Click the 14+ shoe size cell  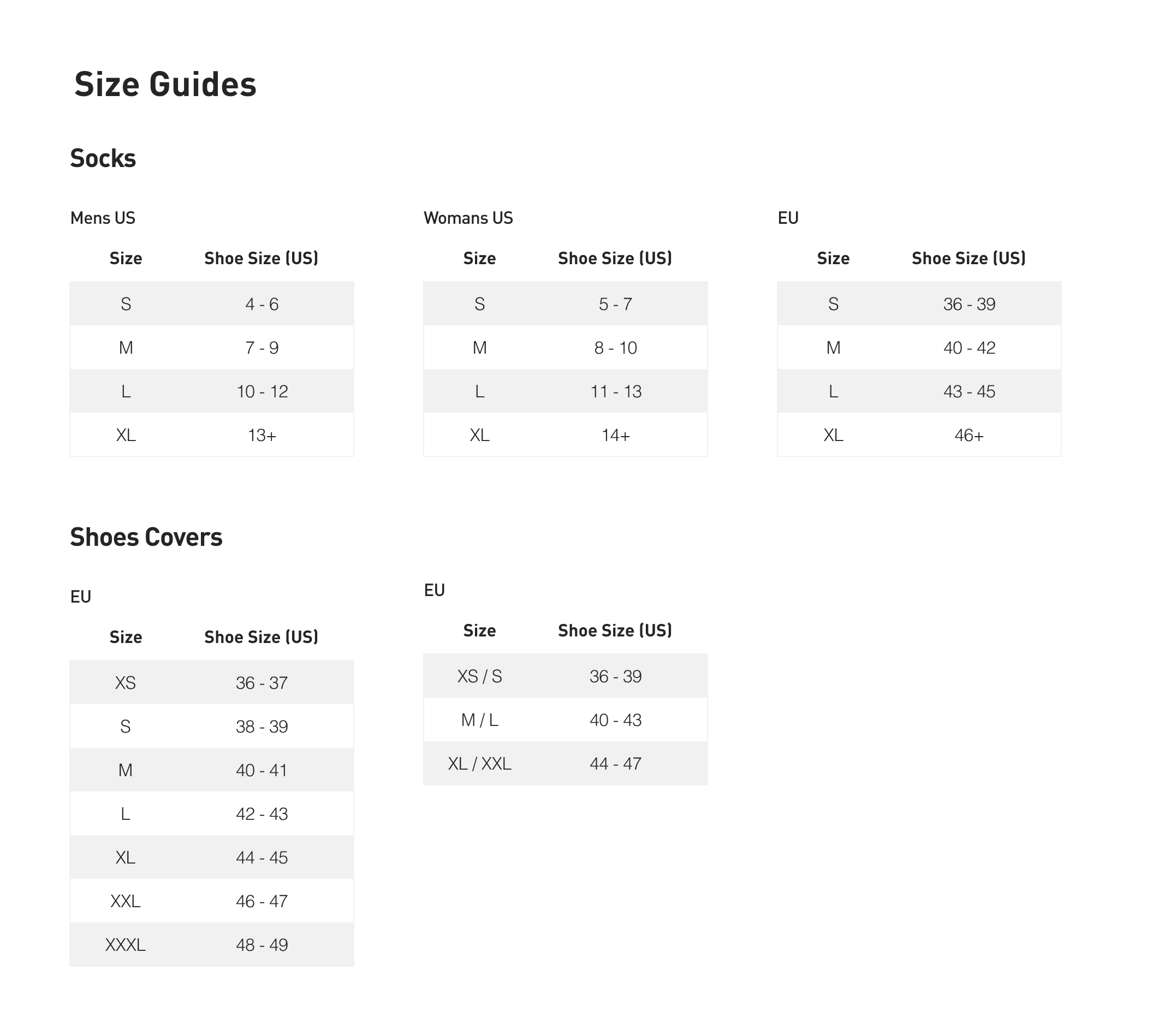click(615, 436)
